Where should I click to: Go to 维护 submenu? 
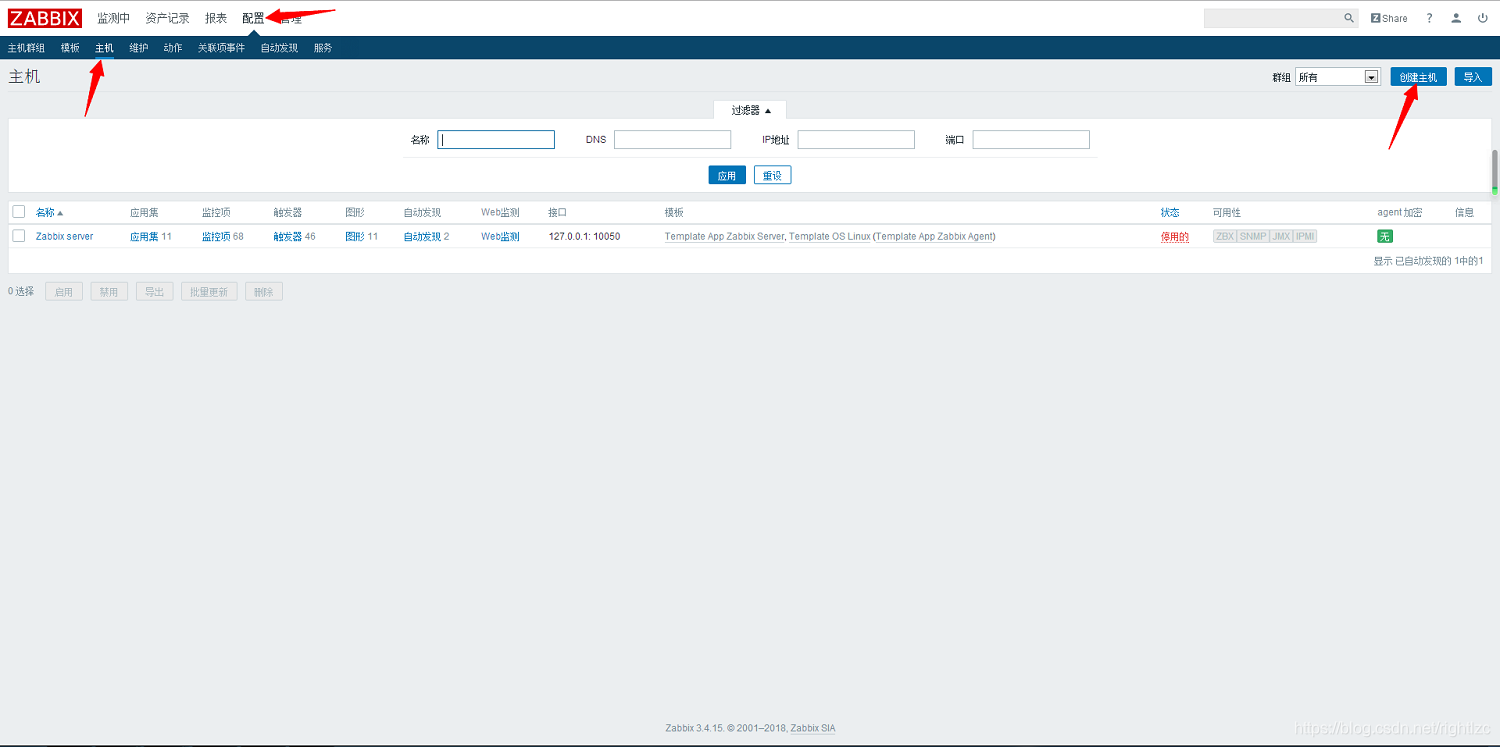139,48
